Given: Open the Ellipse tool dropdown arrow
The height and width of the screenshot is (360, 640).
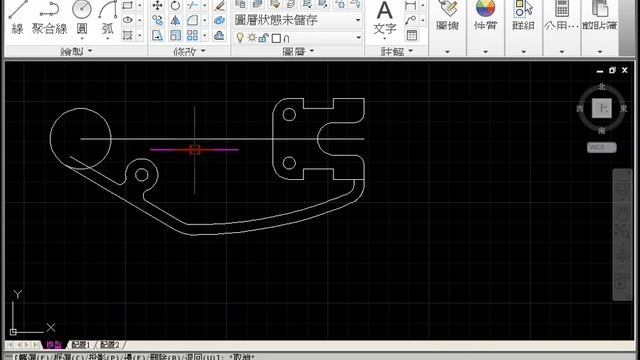Looking at the screenshot, I should click(140, 20).
